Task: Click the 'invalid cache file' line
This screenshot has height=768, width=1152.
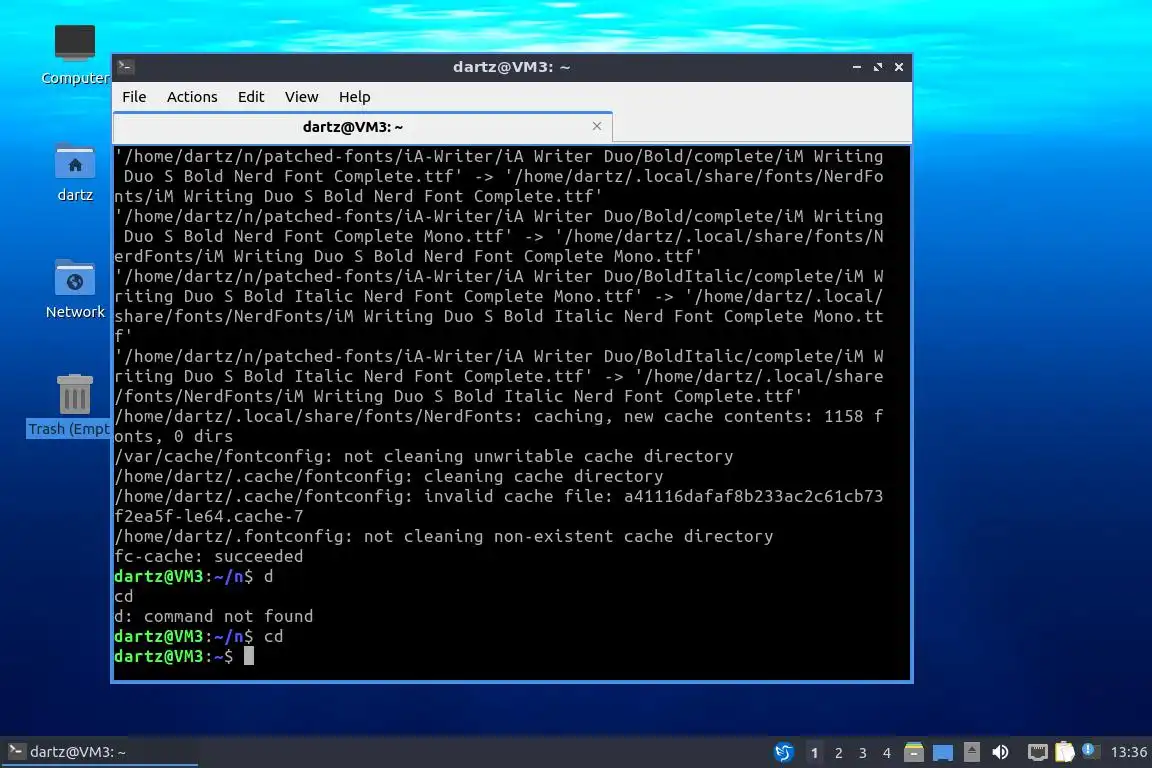Action: 499,496
